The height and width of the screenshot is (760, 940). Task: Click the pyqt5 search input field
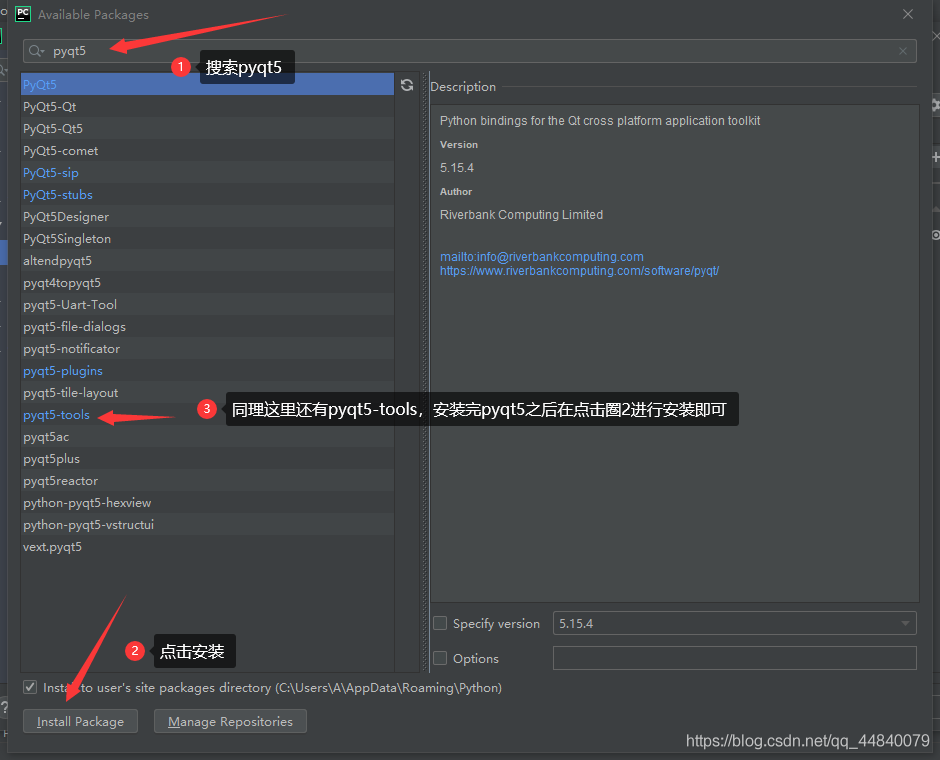click(x=469, y=51)
